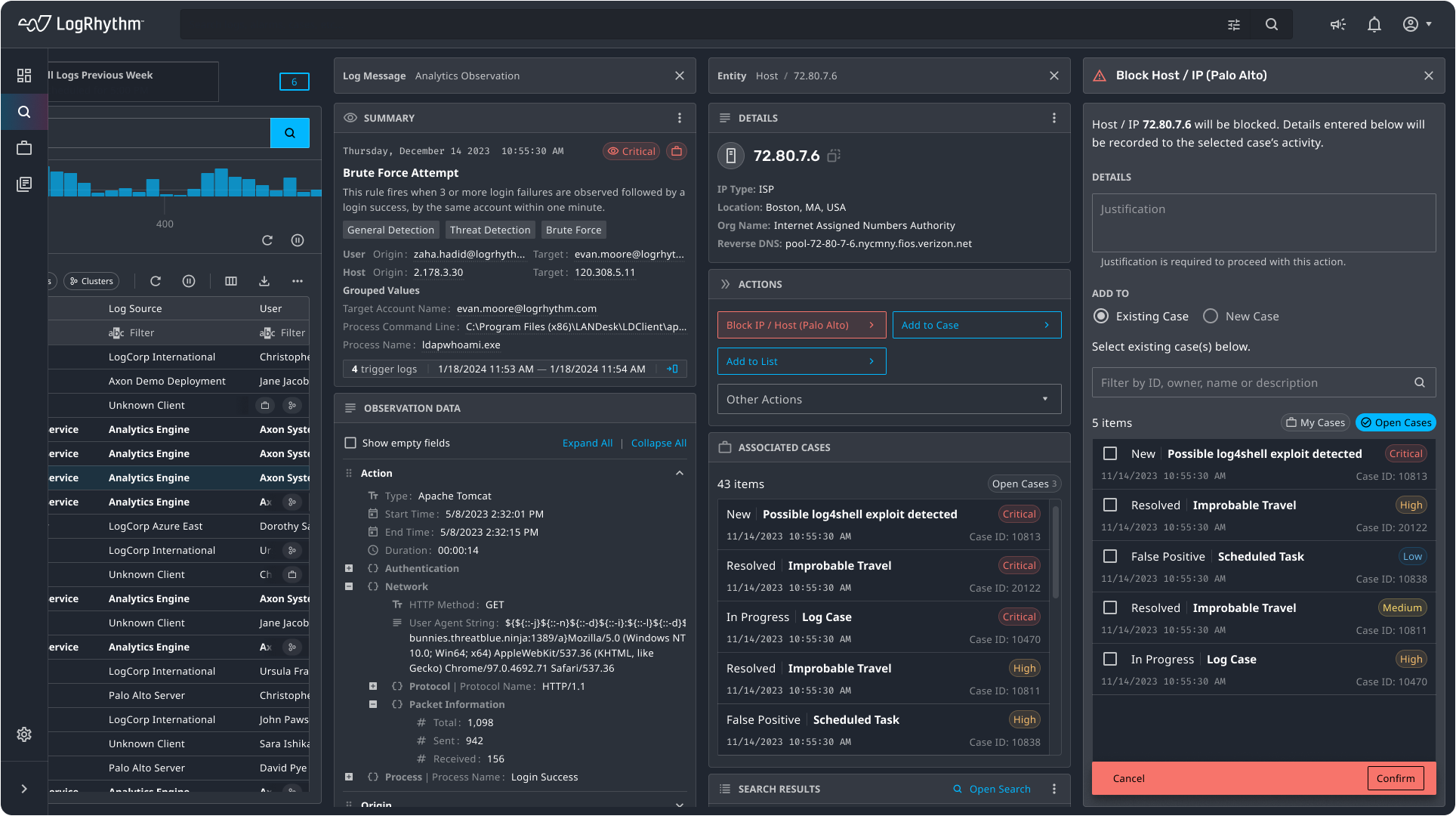1456x816 pixels.
Task: Toggle My Cases filter chip
Action: pyautogui.click(x=1316, y=422)
